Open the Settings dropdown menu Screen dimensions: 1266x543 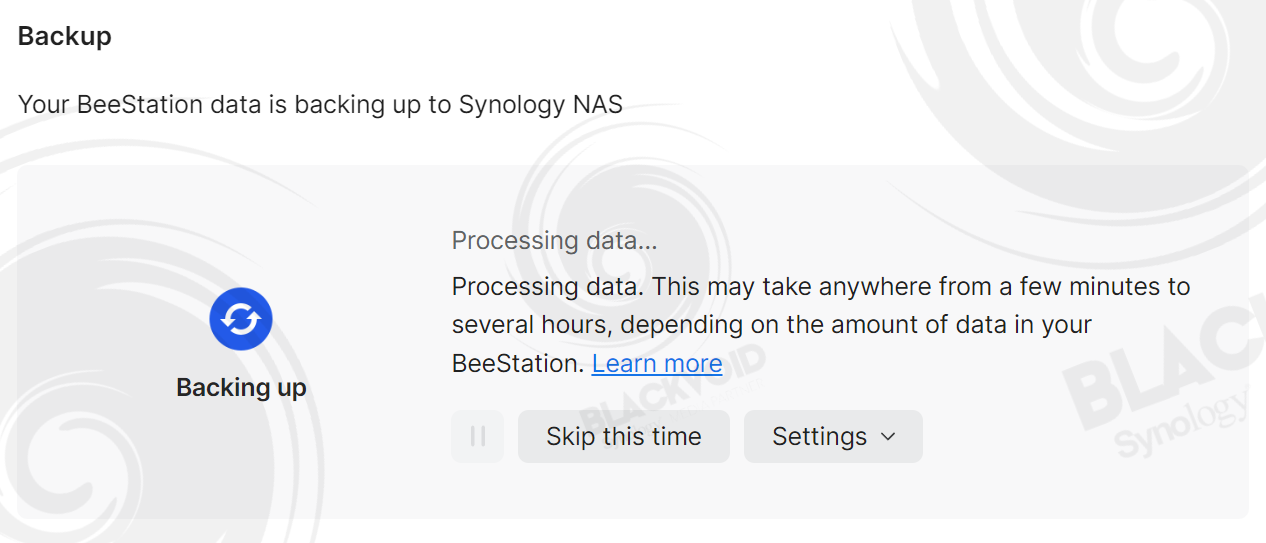point(833,436)
